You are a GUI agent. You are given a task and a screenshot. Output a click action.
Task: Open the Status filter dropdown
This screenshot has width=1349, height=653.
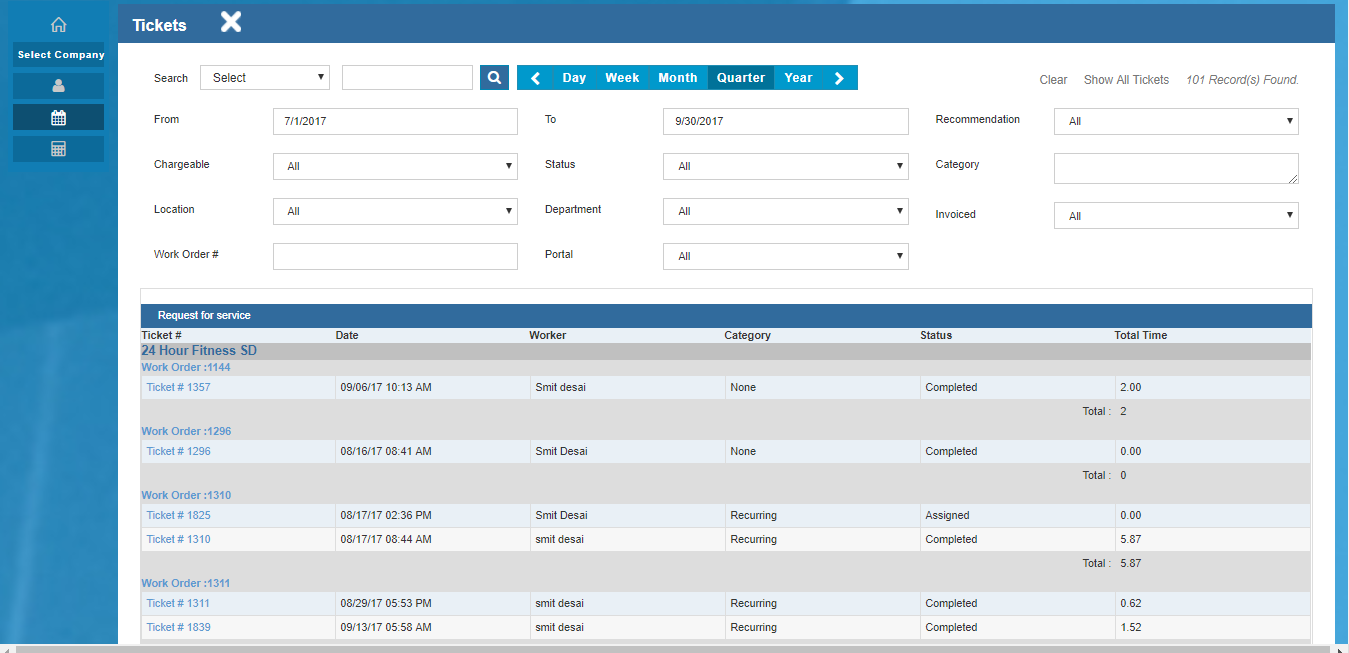(785, 166)
